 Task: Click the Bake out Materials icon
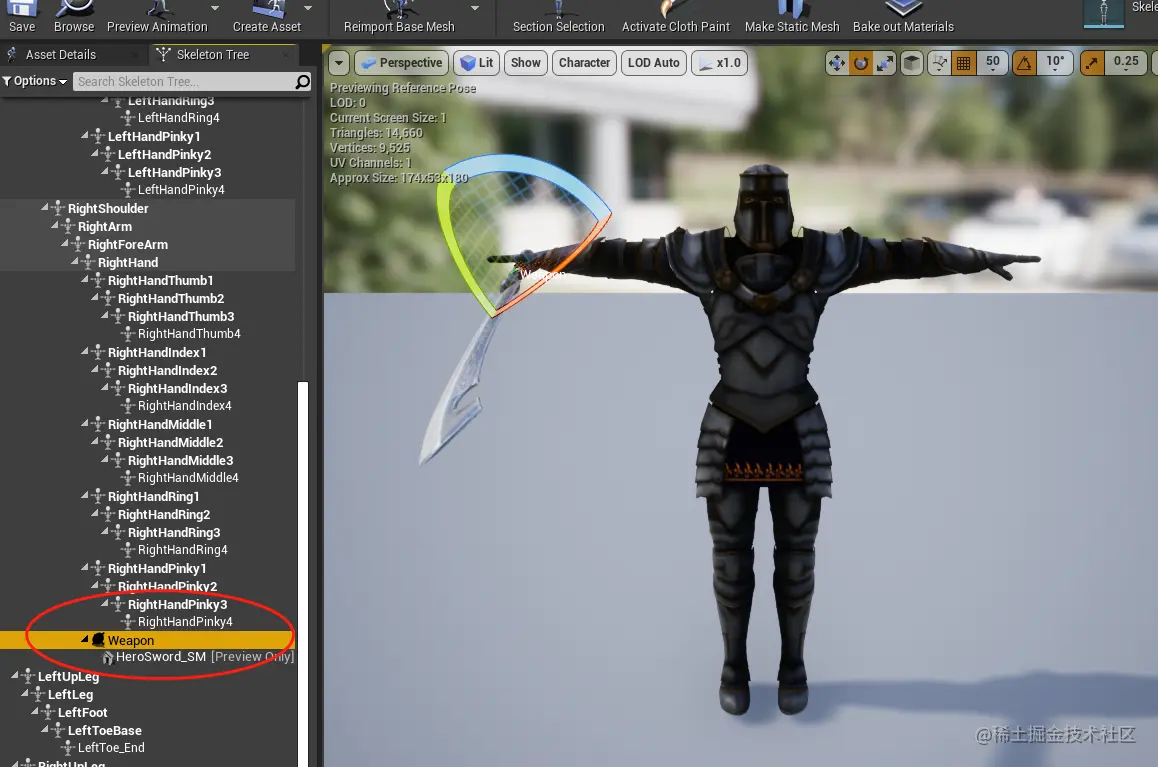coord(904,9)
